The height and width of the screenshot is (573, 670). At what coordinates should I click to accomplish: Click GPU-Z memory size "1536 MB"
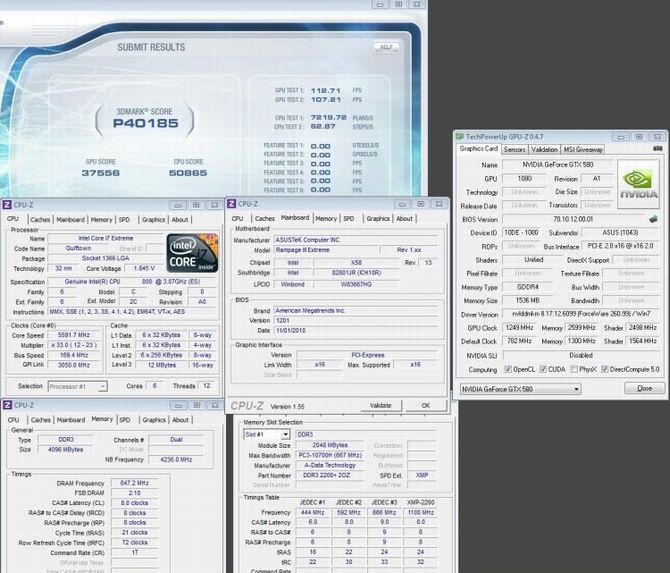tap(527, 300)
